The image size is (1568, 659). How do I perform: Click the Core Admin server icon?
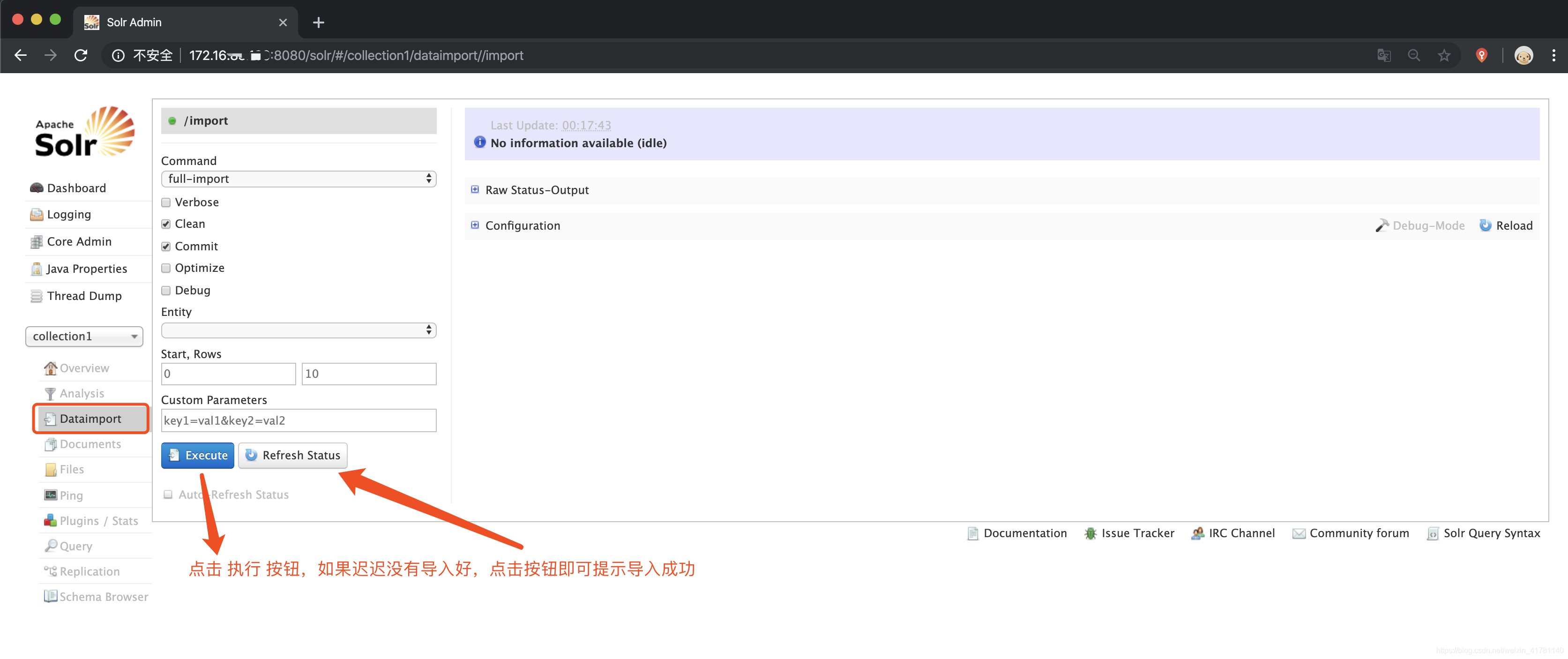tap(37, 242)
